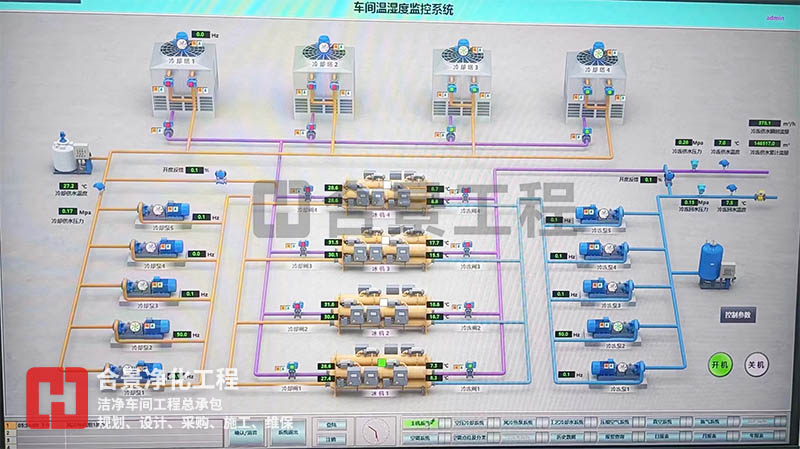Switch to the highlighted 主机系统 tab
This screenshot has width=800, height=449.
coord(418,423)
